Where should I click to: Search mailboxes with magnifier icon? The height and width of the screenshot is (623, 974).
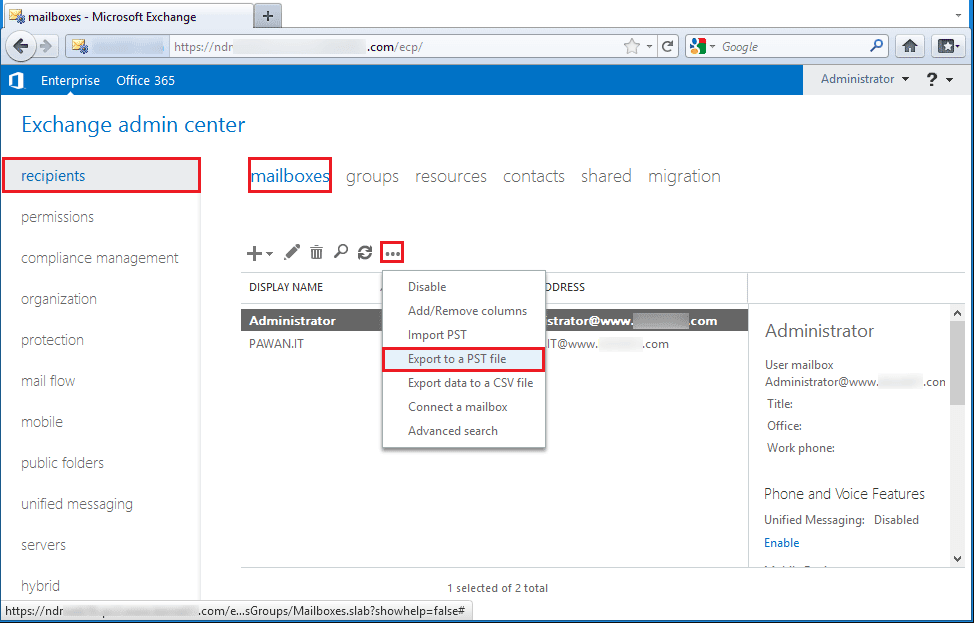pyautogui.click(x=340, y=252)
